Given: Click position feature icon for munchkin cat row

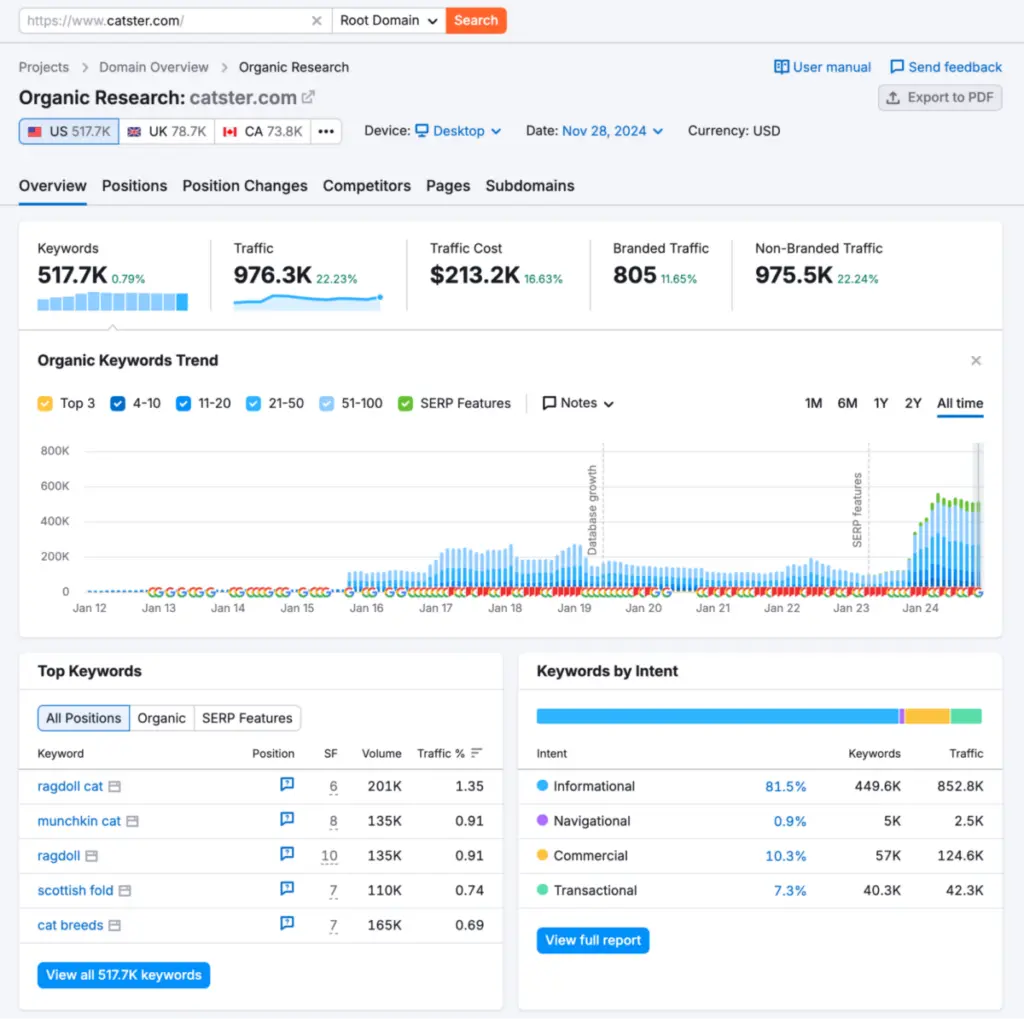Looking at the screenshot, I should (x=287, y=820).
